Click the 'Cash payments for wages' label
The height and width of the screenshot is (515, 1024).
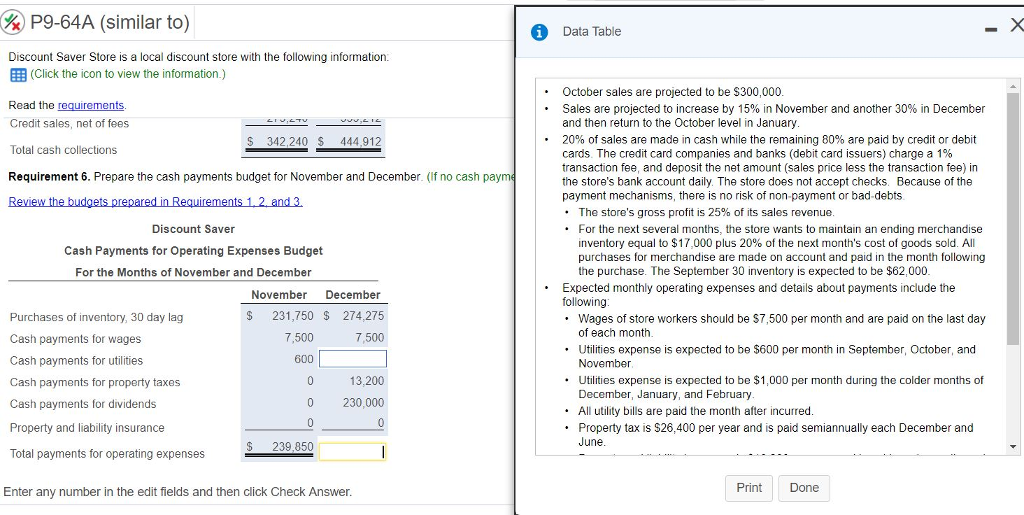click(75, 339)
